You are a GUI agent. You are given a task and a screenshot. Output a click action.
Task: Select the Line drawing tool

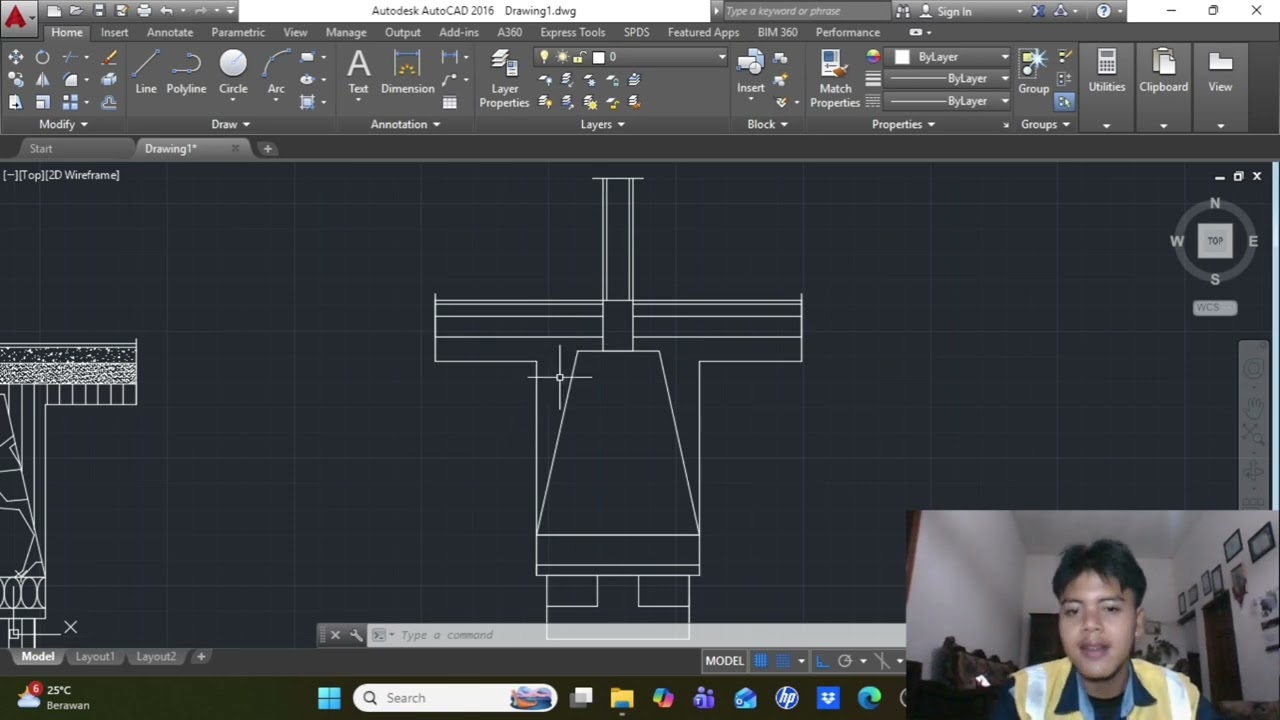coord(146,72)
